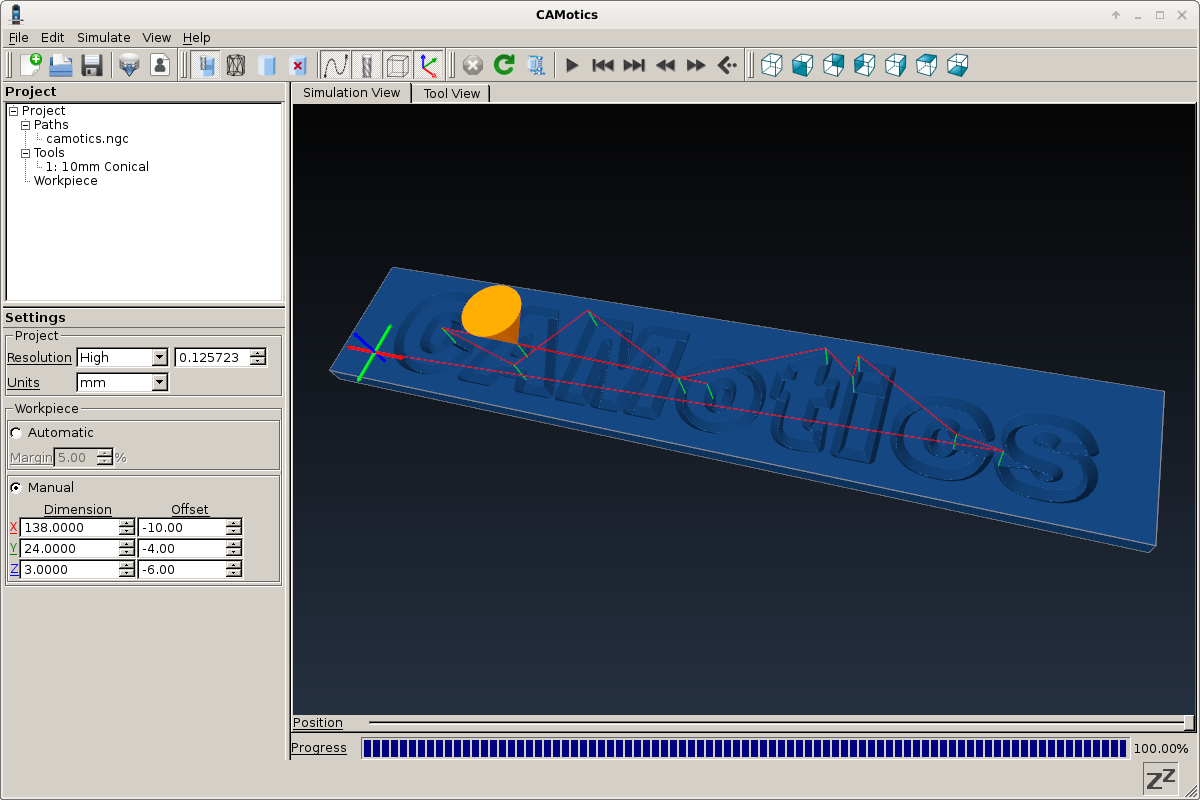Image resolution: width=1200 pixels, height=800 pixels.
Task: Select the top view cube icon
Action: (926, 65)
